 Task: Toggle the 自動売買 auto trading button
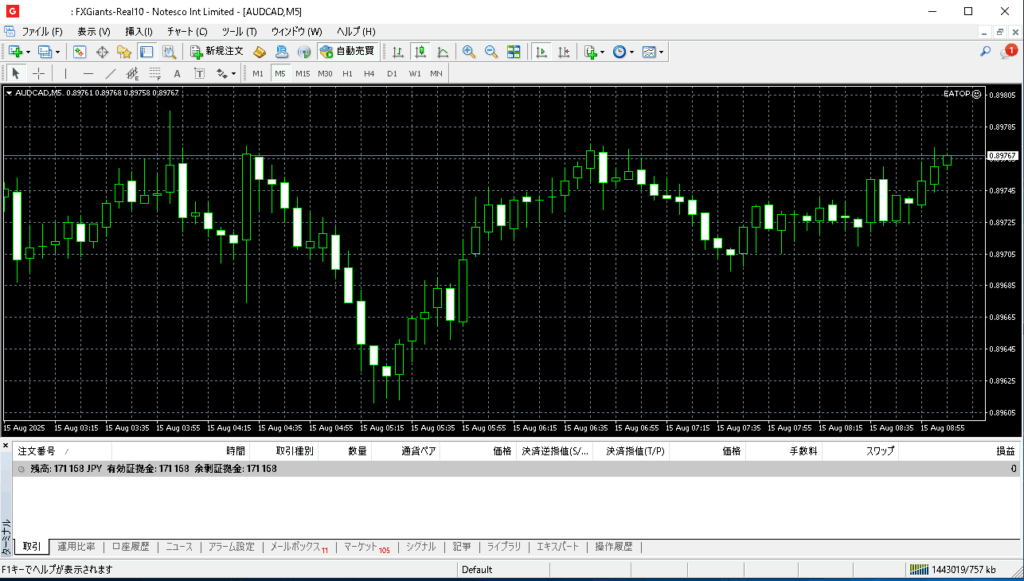tap(348, 51)
